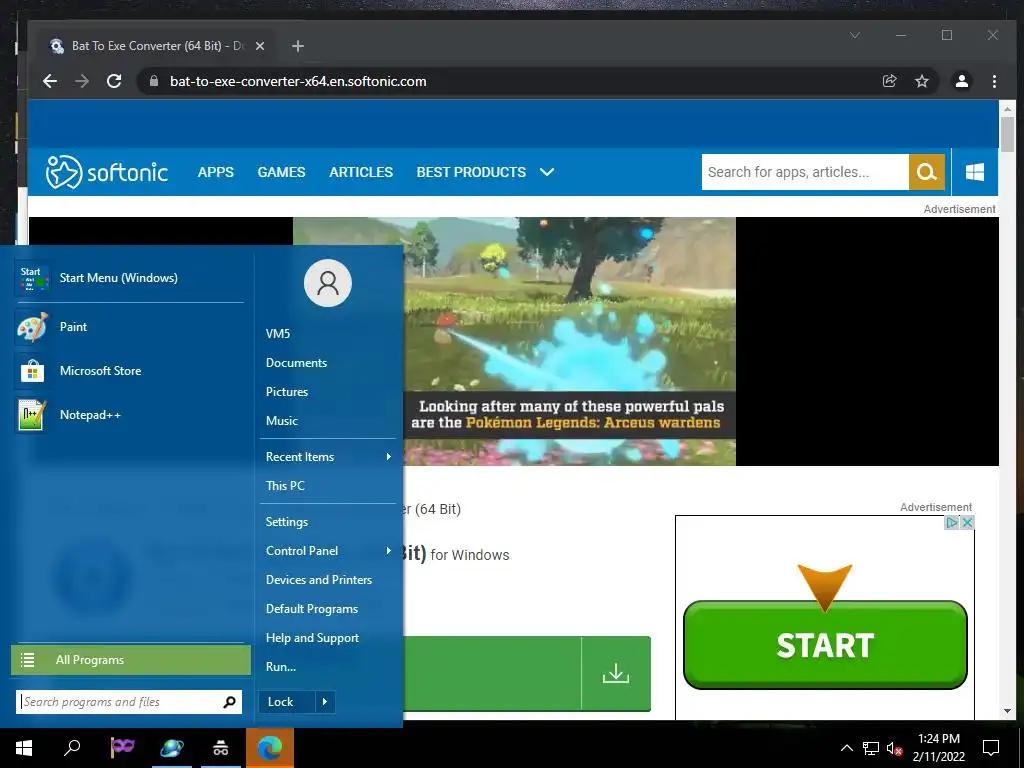The height and width of the screenshot is (768, 1024).
Task: Open Settings from the start menu
Action: [x=328, y=522]
